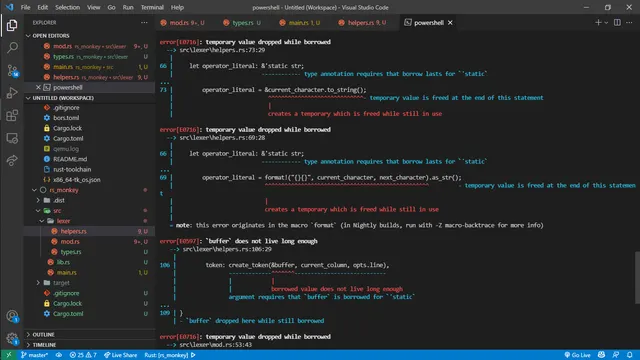Close the powershell tab

[x=450, y=23]
